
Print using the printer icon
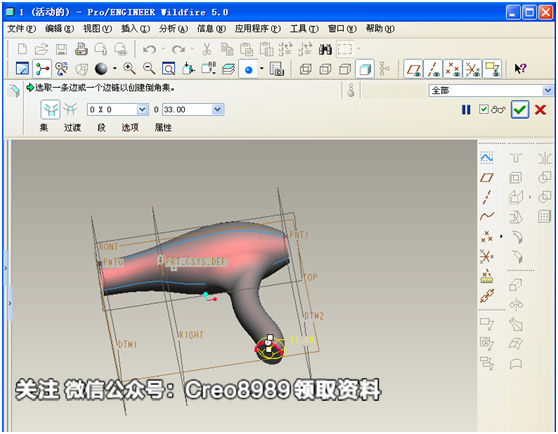[x=81, y=49]
